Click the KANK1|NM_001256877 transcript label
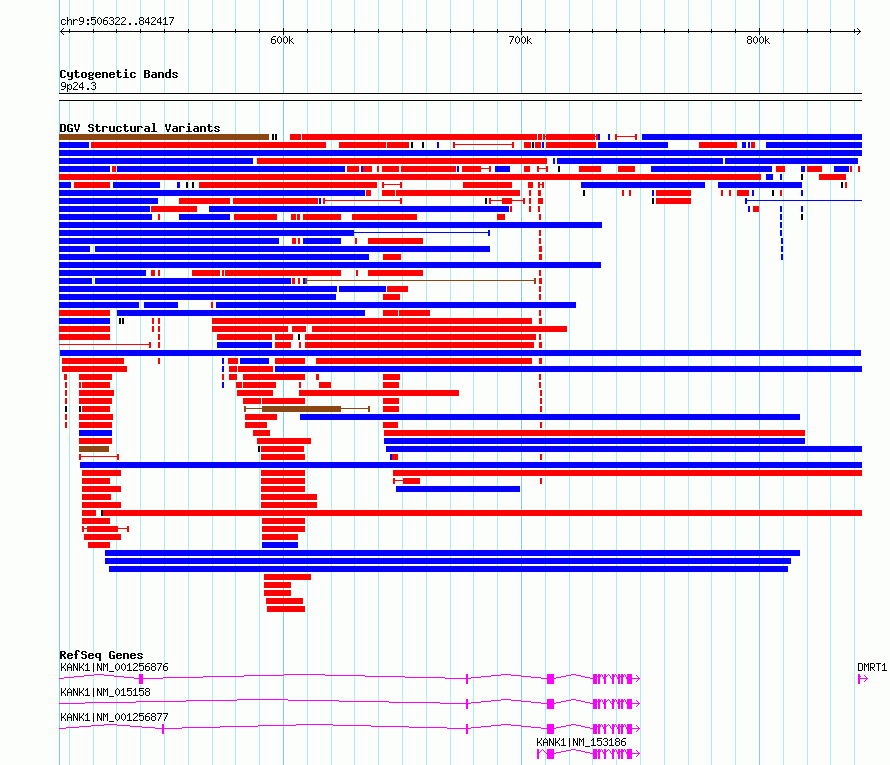 tap(114, 717)
